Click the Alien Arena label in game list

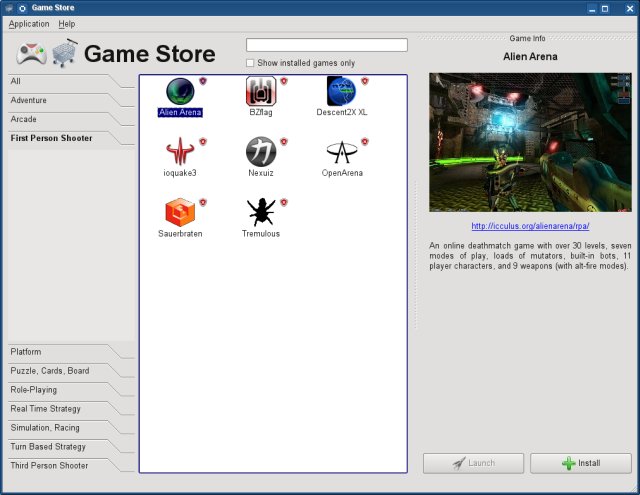coord(180,112)
